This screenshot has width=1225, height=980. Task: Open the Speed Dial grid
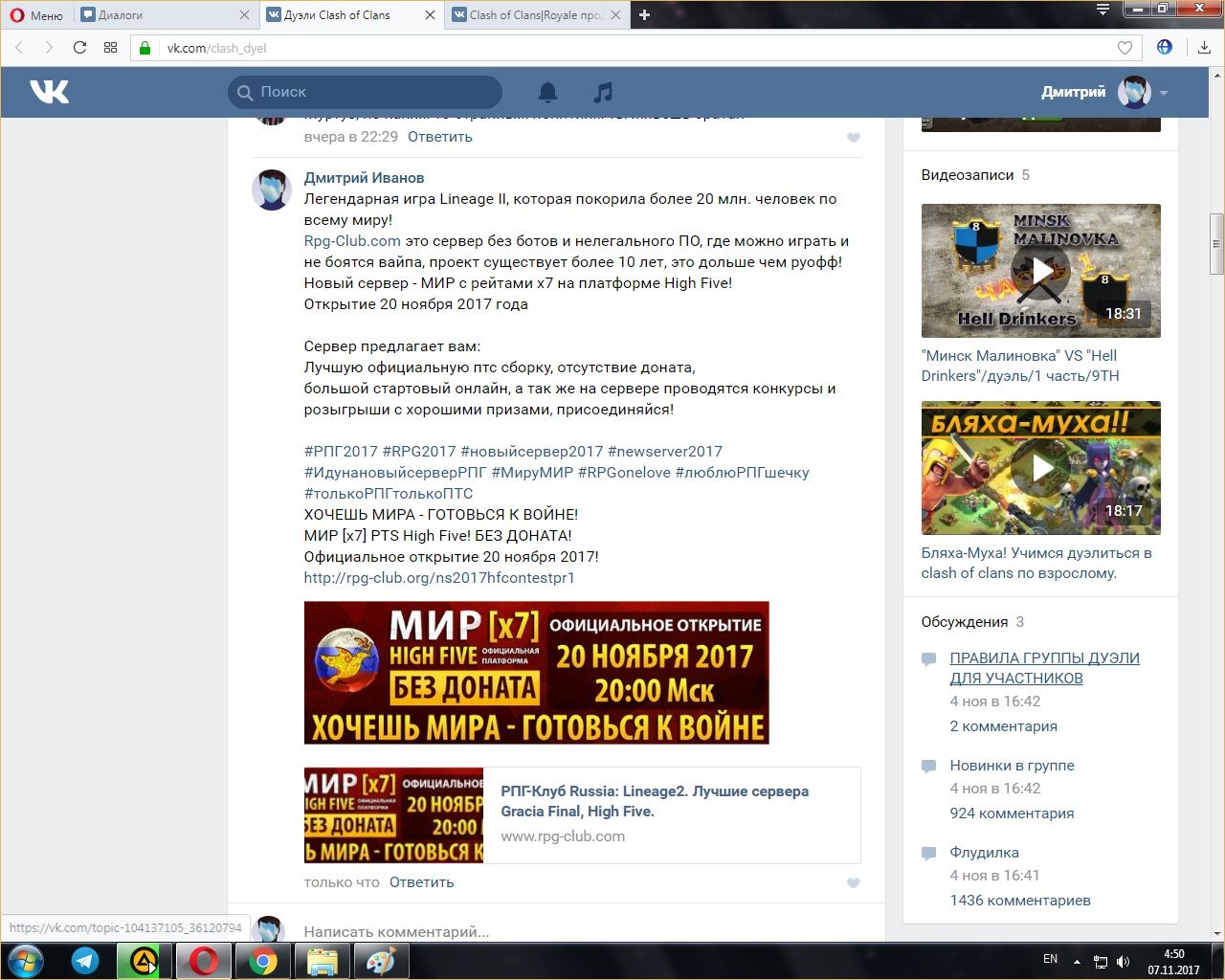110,48
